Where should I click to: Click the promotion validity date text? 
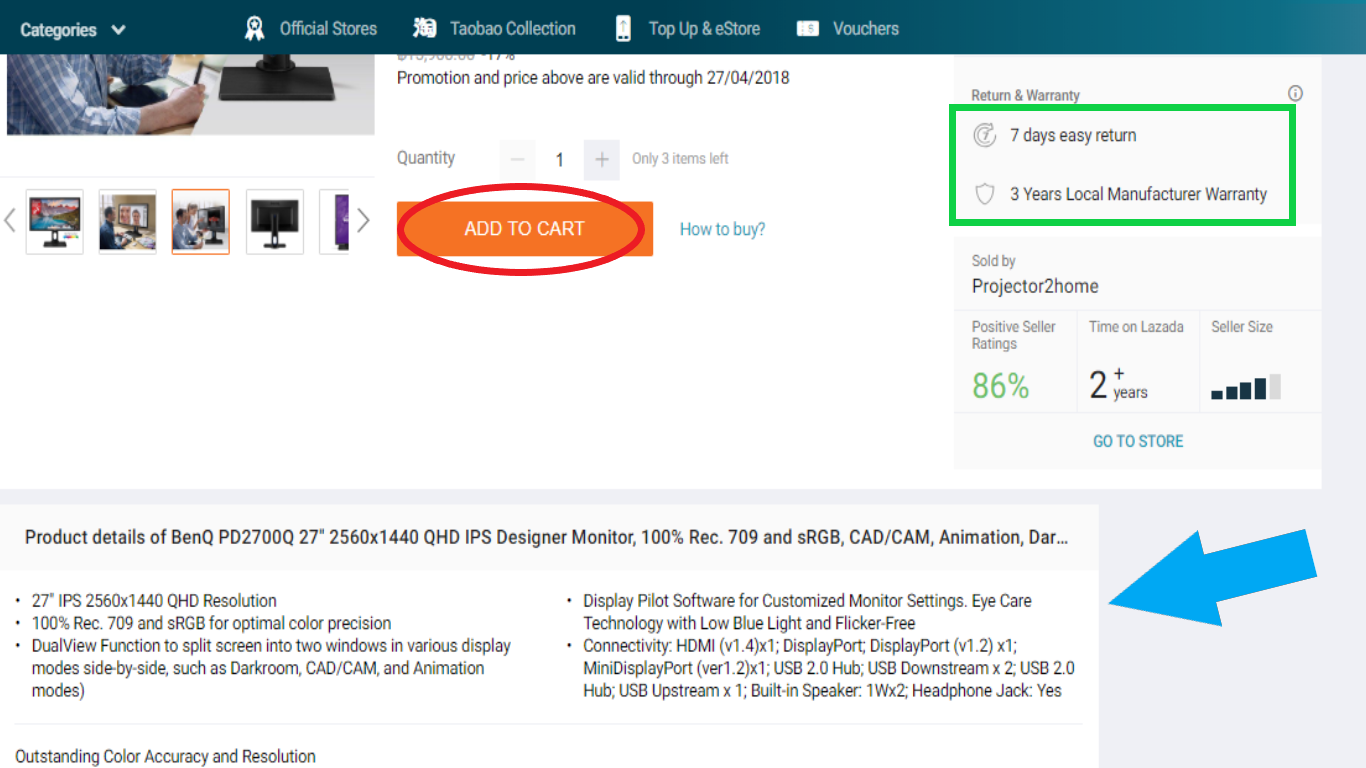tap(593, 77)
